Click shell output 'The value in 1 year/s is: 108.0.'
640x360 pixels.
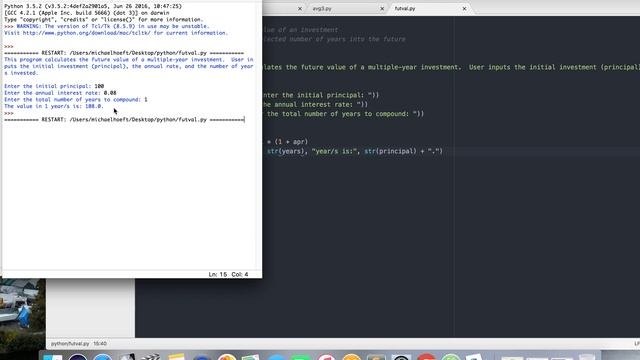(x=54, y=106)
